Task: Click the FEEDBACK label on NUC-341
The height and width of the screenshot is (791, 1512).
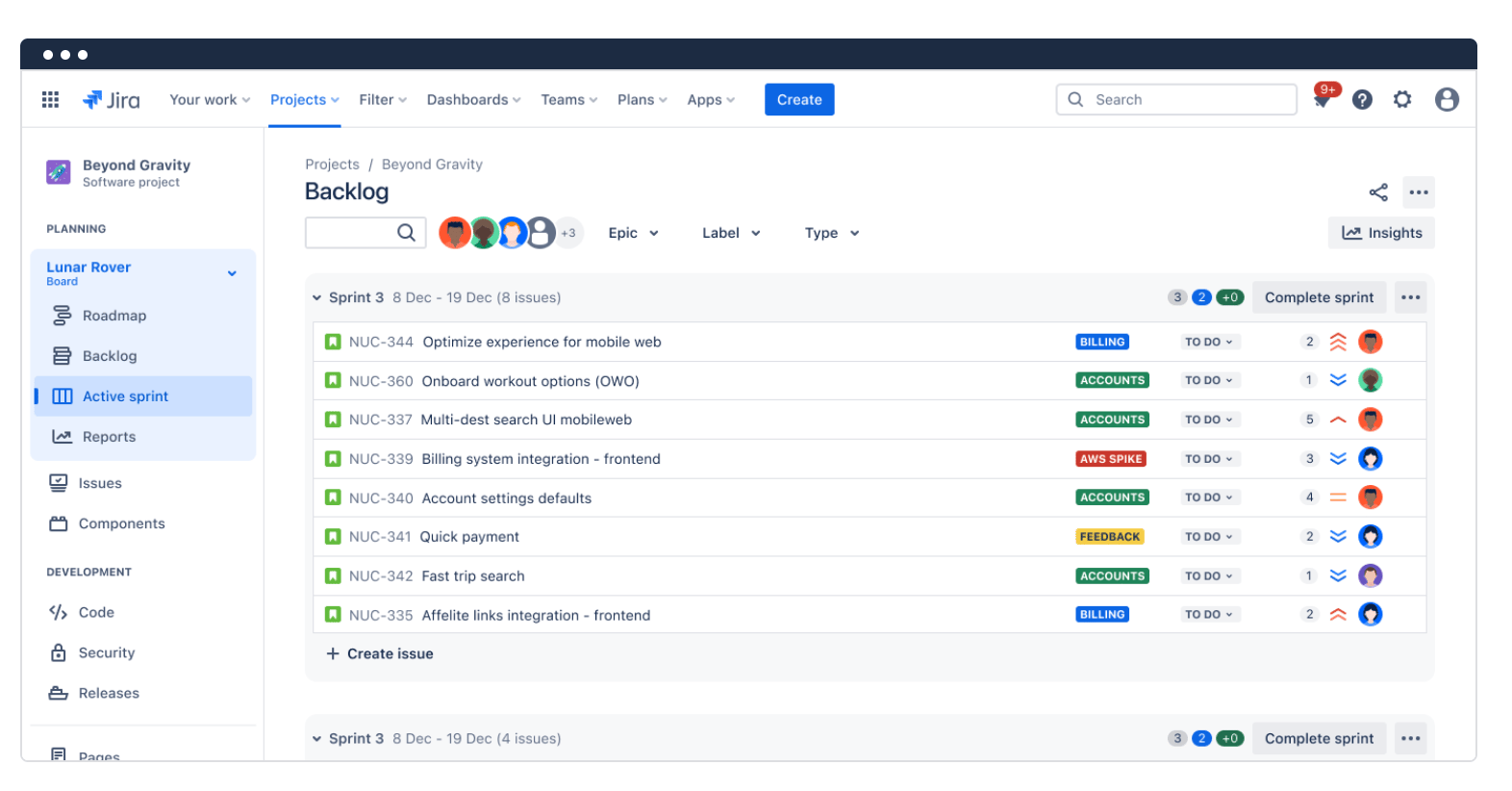Action: pyautogui.click(x=1110, y=536)
